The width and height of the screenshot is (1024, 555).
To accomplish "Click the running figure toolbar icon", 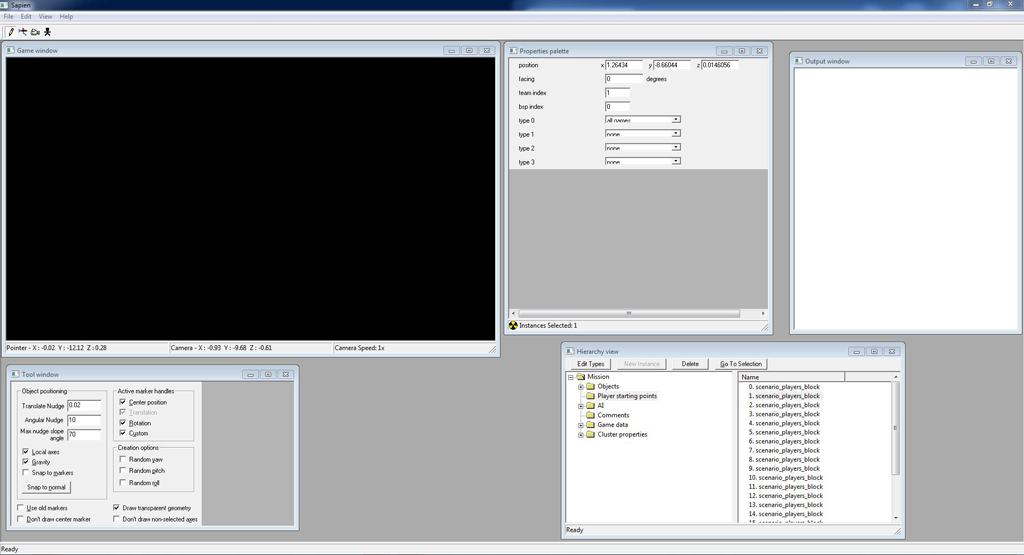I will click(x=47, y=32).
